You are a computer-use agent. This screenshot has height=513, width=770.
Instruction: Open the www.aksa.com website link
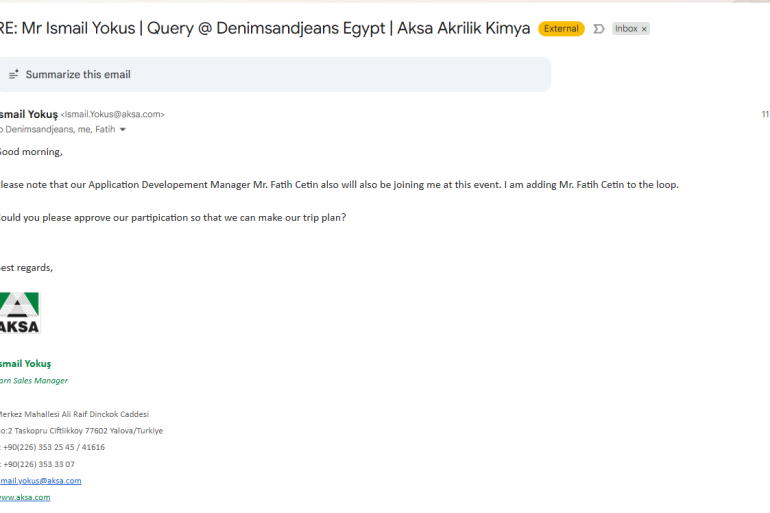[25, 497]
